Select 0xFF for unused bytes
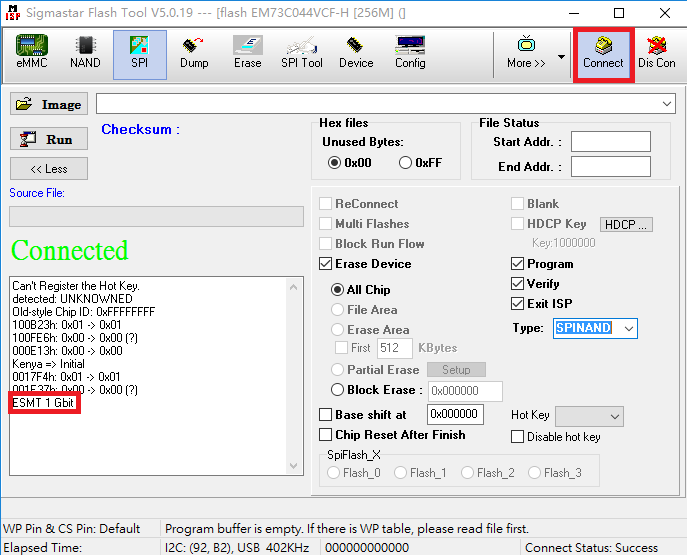The image size is (687, 555). [421, 163]
